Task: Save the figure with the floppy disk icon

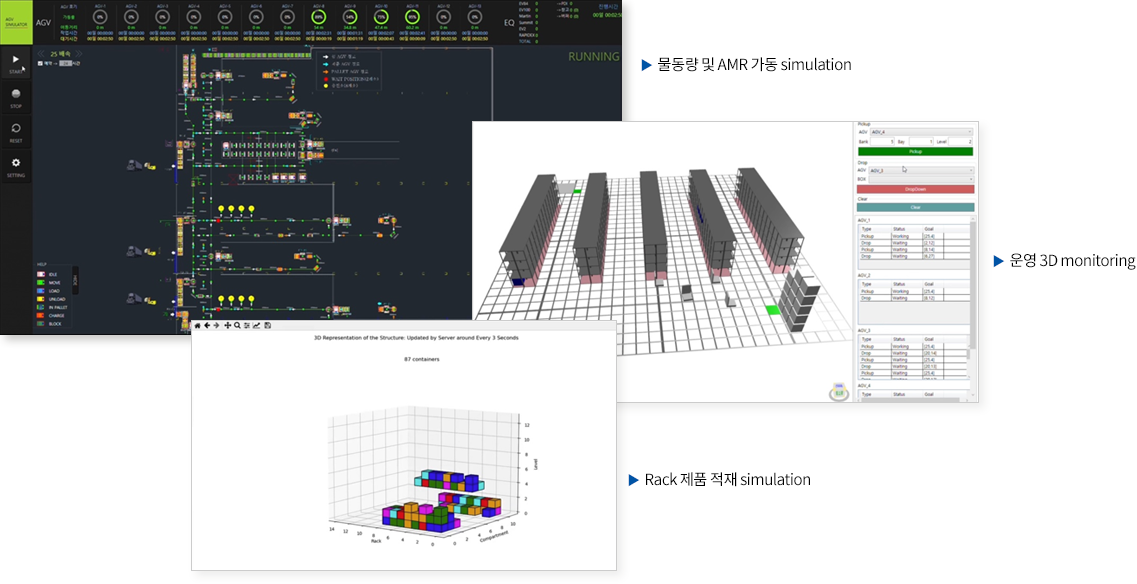Action: pos(268,326)
